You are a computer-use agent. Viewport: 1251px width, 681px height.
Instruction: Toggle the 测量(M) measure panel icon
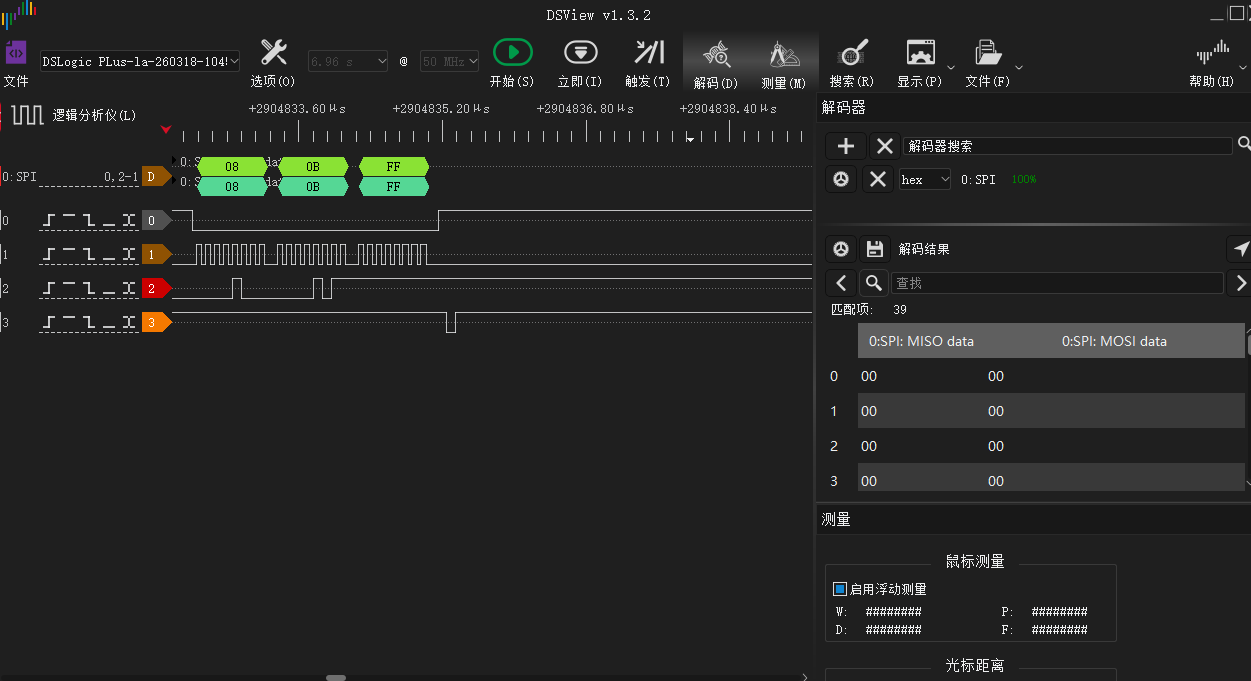pyautogui.click(x=784, y=54)
